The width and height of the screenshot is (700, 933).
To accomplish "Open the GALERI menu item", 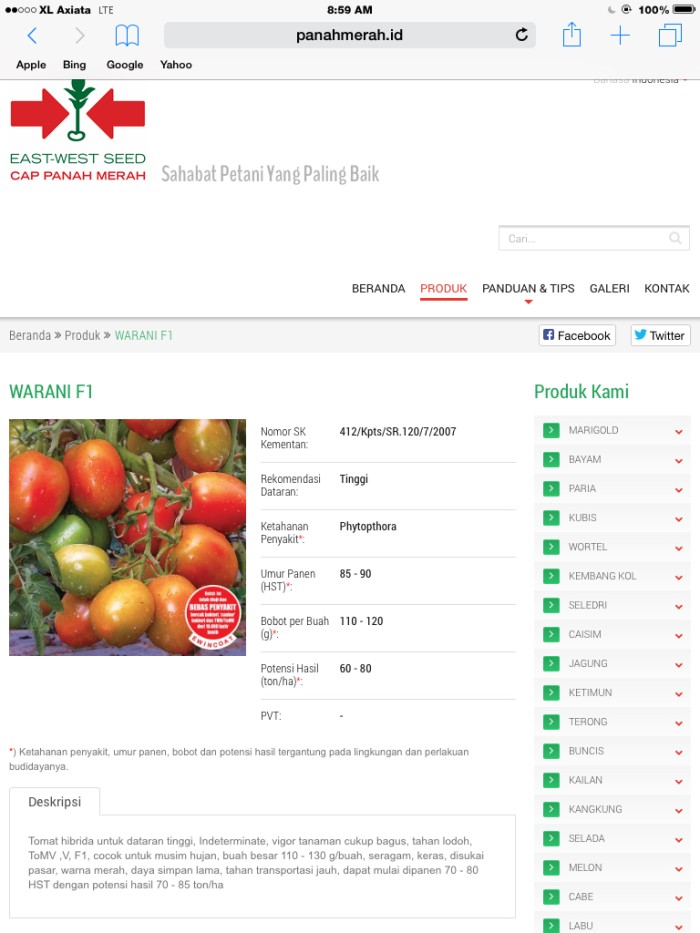I will coord(609,289).
